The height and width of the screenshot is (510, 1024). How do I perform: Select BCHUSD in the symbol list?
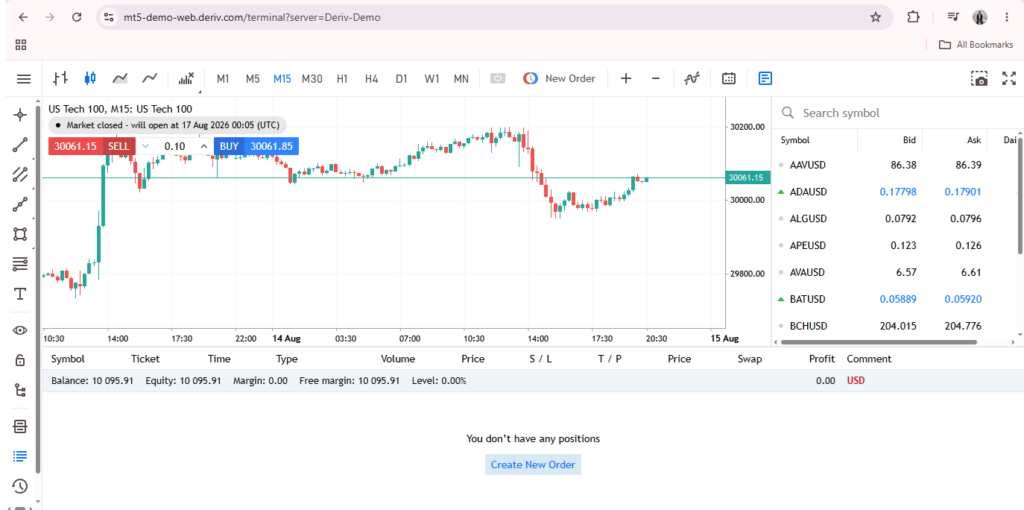[x=808, y=326]
